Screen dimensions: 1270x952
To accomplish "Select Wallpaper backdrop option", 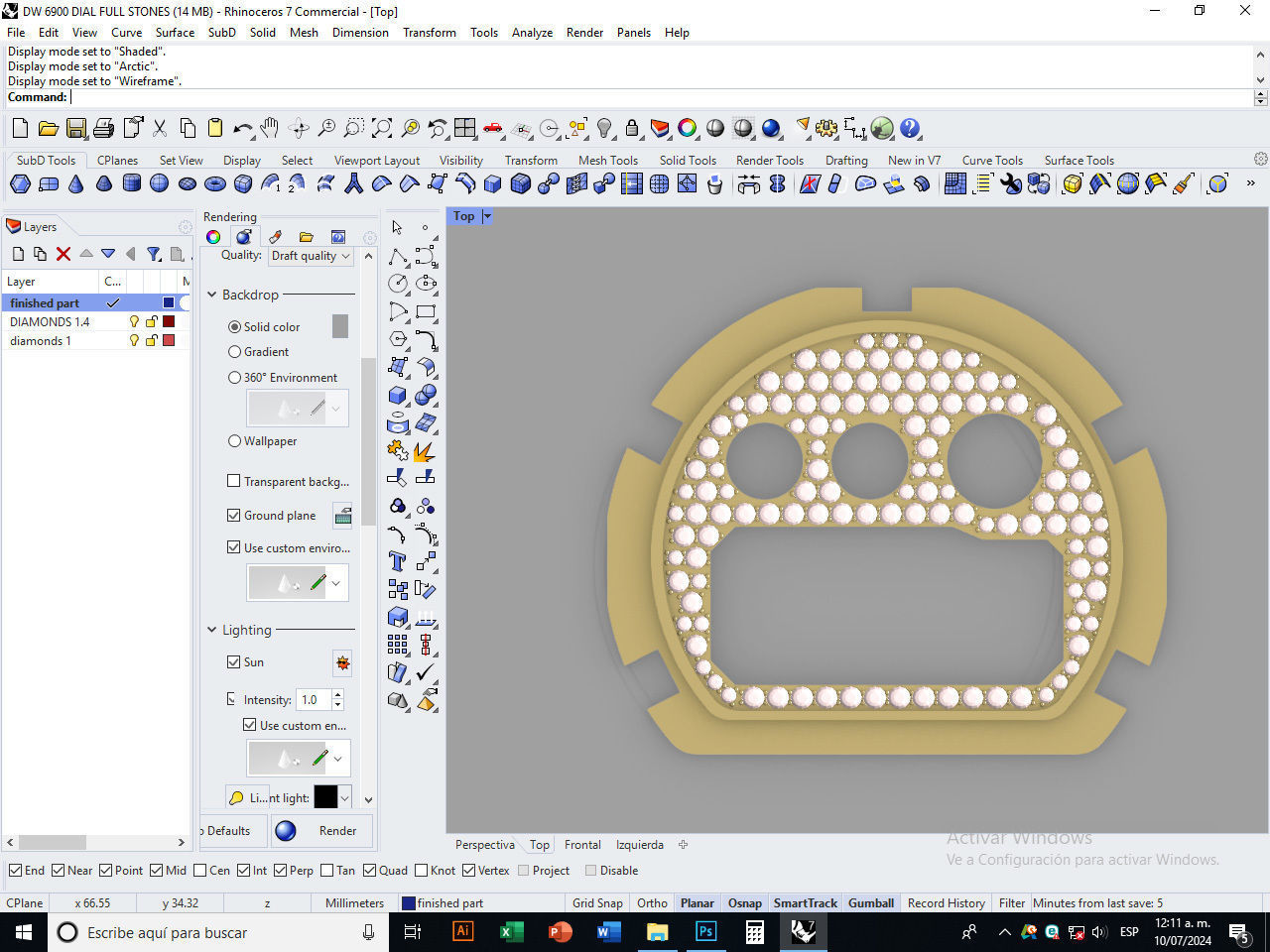I will [234, 440].
